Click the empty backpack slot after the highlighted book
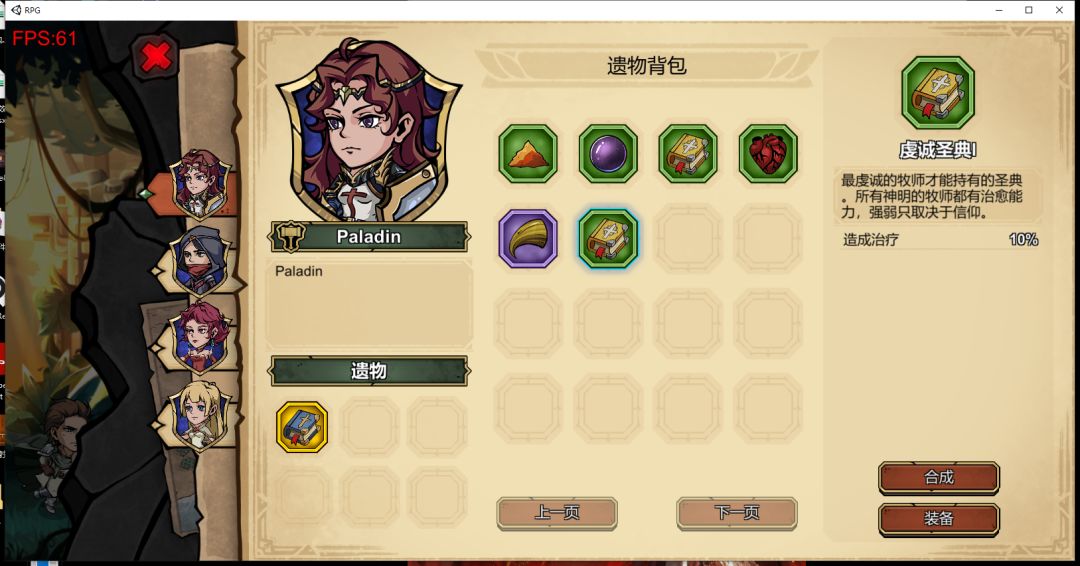1080x566 pixels. 688,239
